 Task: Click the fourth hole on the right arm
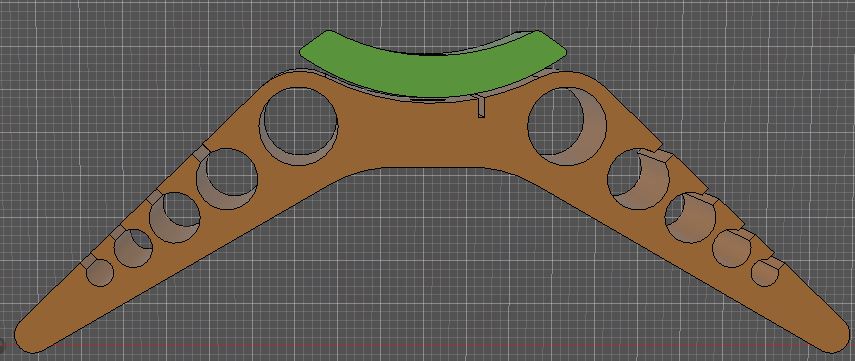(732, 249)
